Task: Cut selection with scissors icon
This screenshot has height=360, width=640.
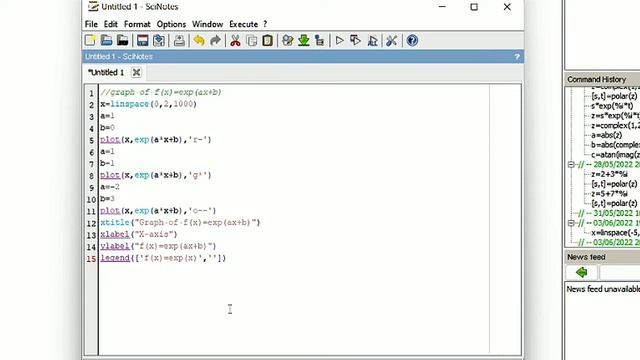Action: point(235,40)
